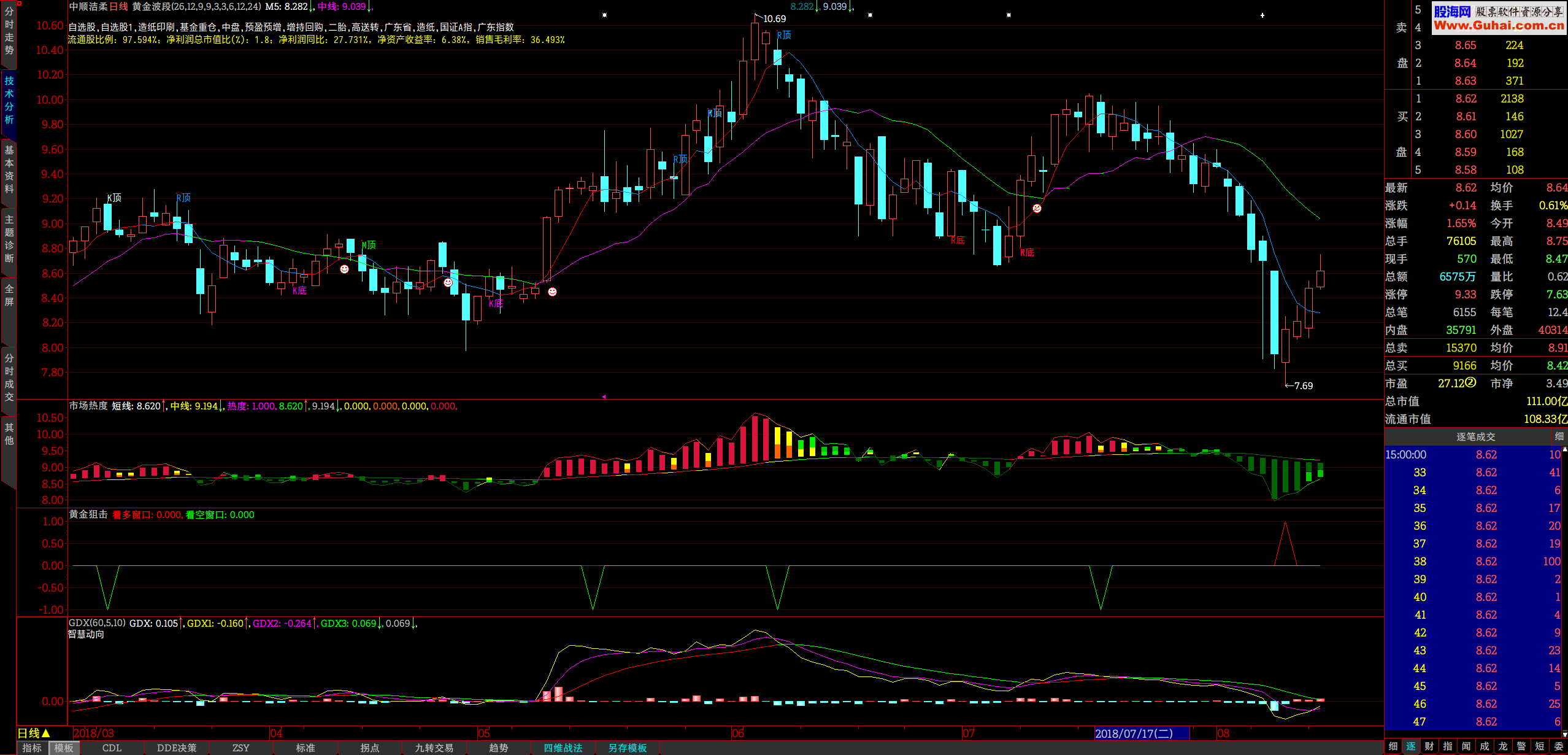Click the 委 orders panel icon
The width and height of the screenshot is (1568, 755).
(x=1558, y=746)
